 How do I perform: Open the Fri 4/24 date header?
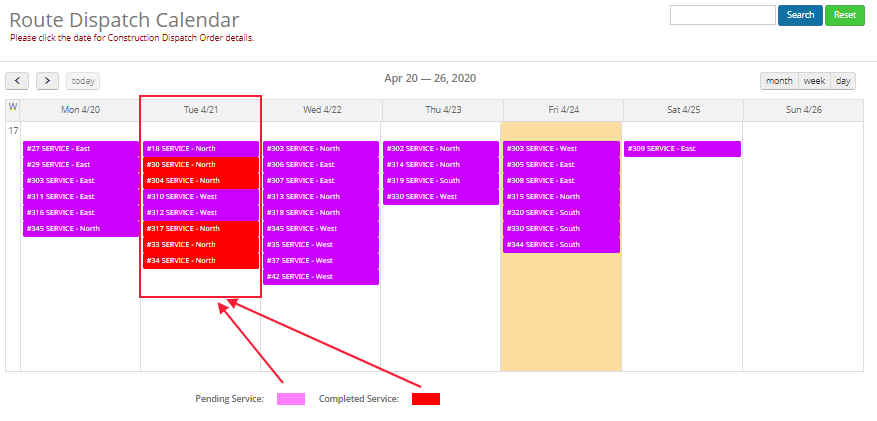click(x=563, y=110)
